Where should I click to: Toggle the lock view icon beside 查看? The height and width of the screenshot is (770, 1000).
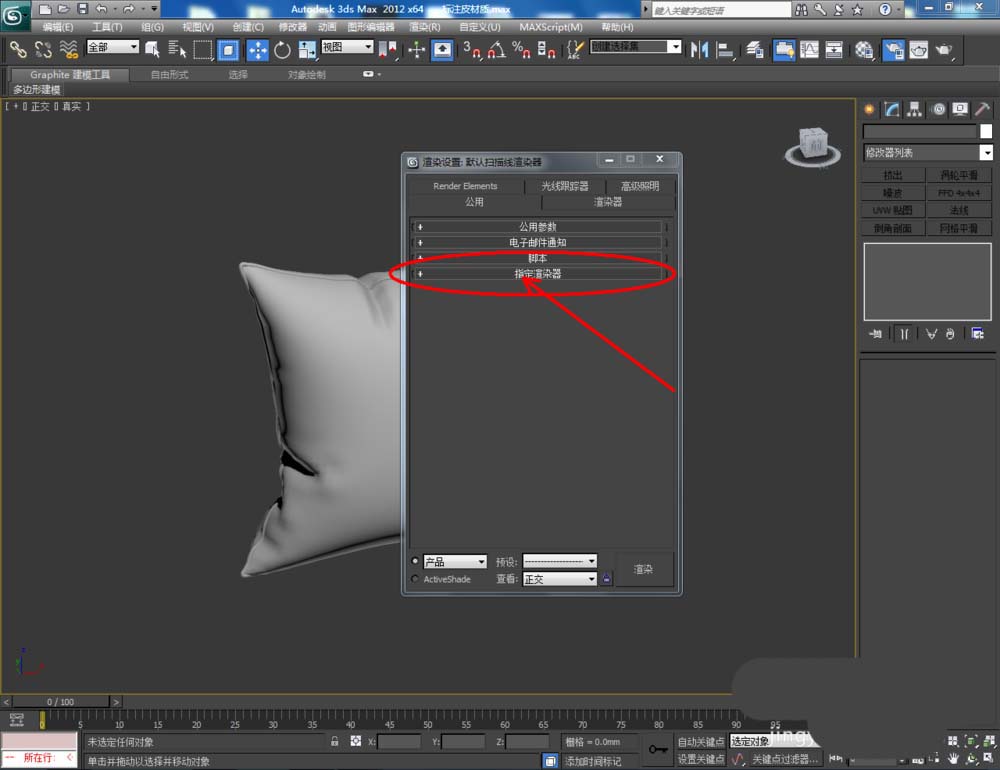click(x=607, y=579)
